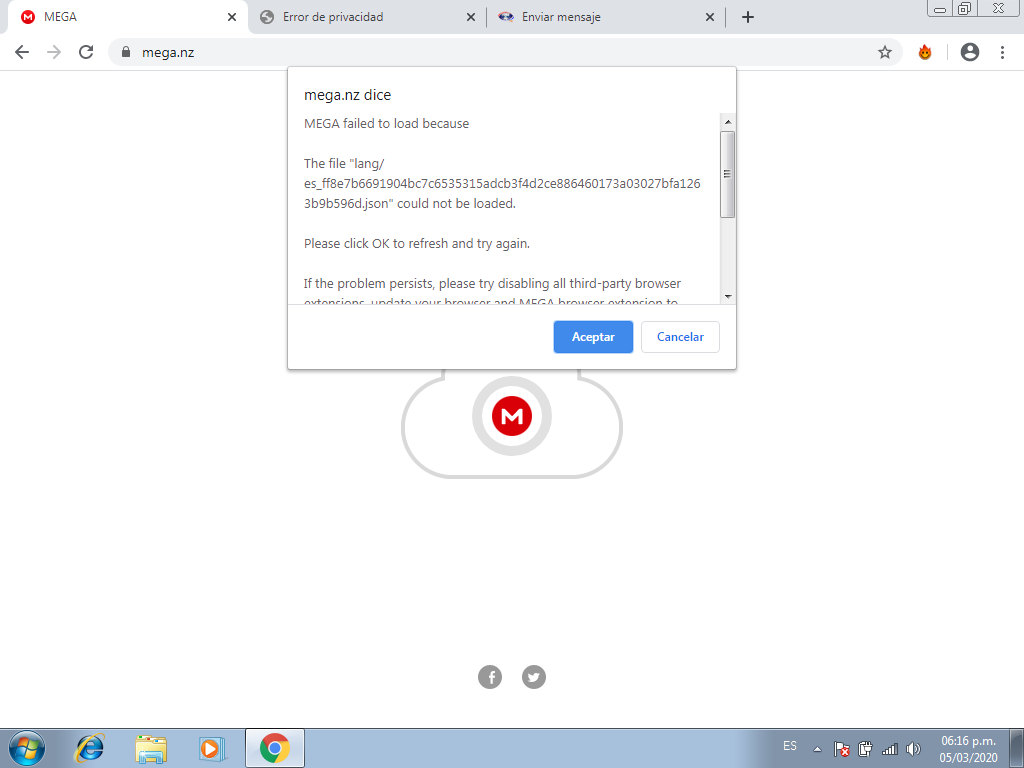Click the dialog scrollbar thumb
This screenshot has height=768, width=1024.
728,174
